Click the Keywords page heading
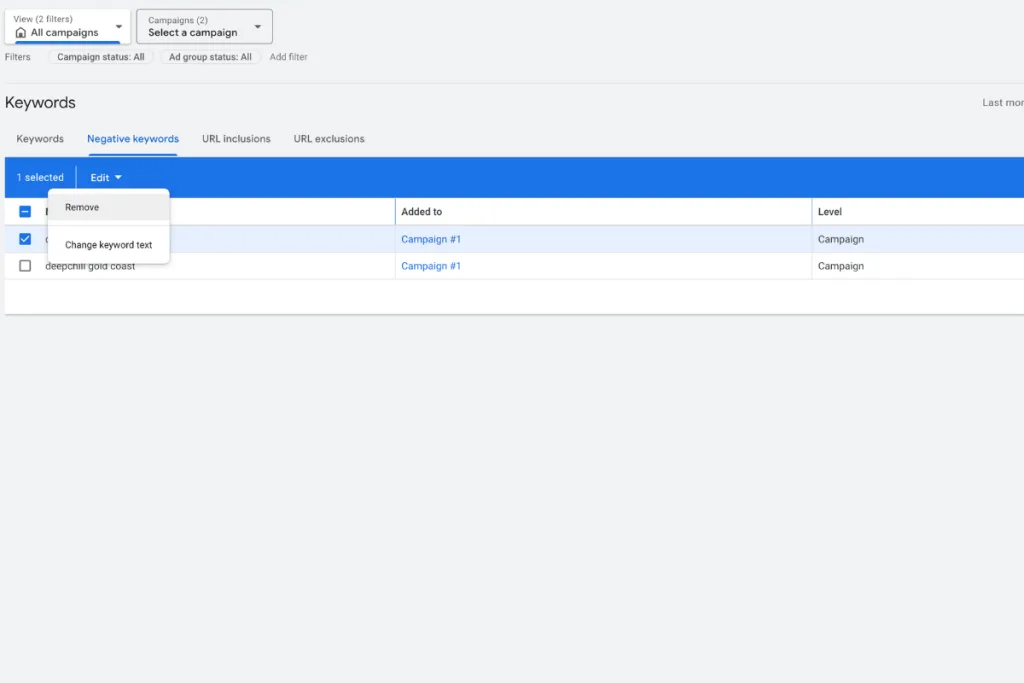The height and width of the screenshot is (683, 1024). coord(40,103)
